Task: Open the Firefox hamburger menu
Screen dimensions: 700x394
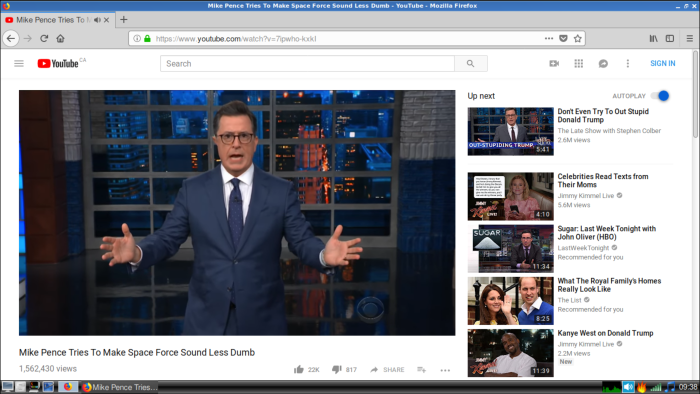Action: (x=690, y=38)
